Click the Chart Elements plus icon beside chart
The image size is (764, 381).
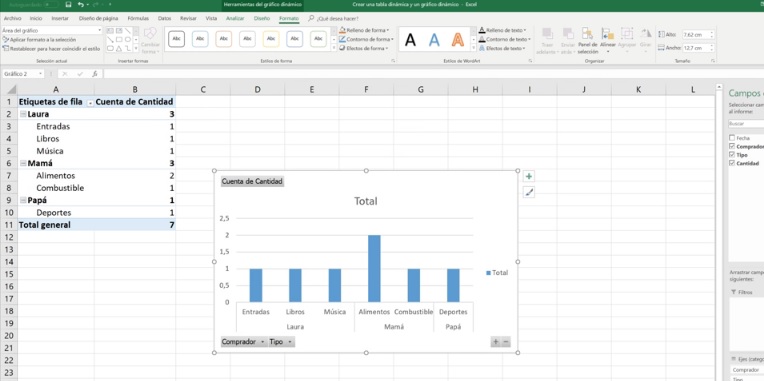(x=529, y=176)
